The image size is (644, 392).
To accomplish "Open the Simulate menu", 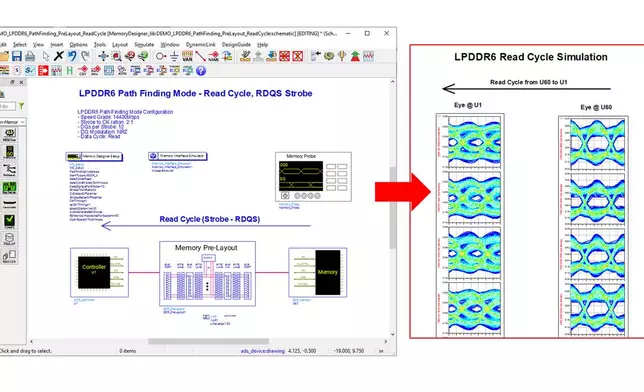I will (144, 44).
